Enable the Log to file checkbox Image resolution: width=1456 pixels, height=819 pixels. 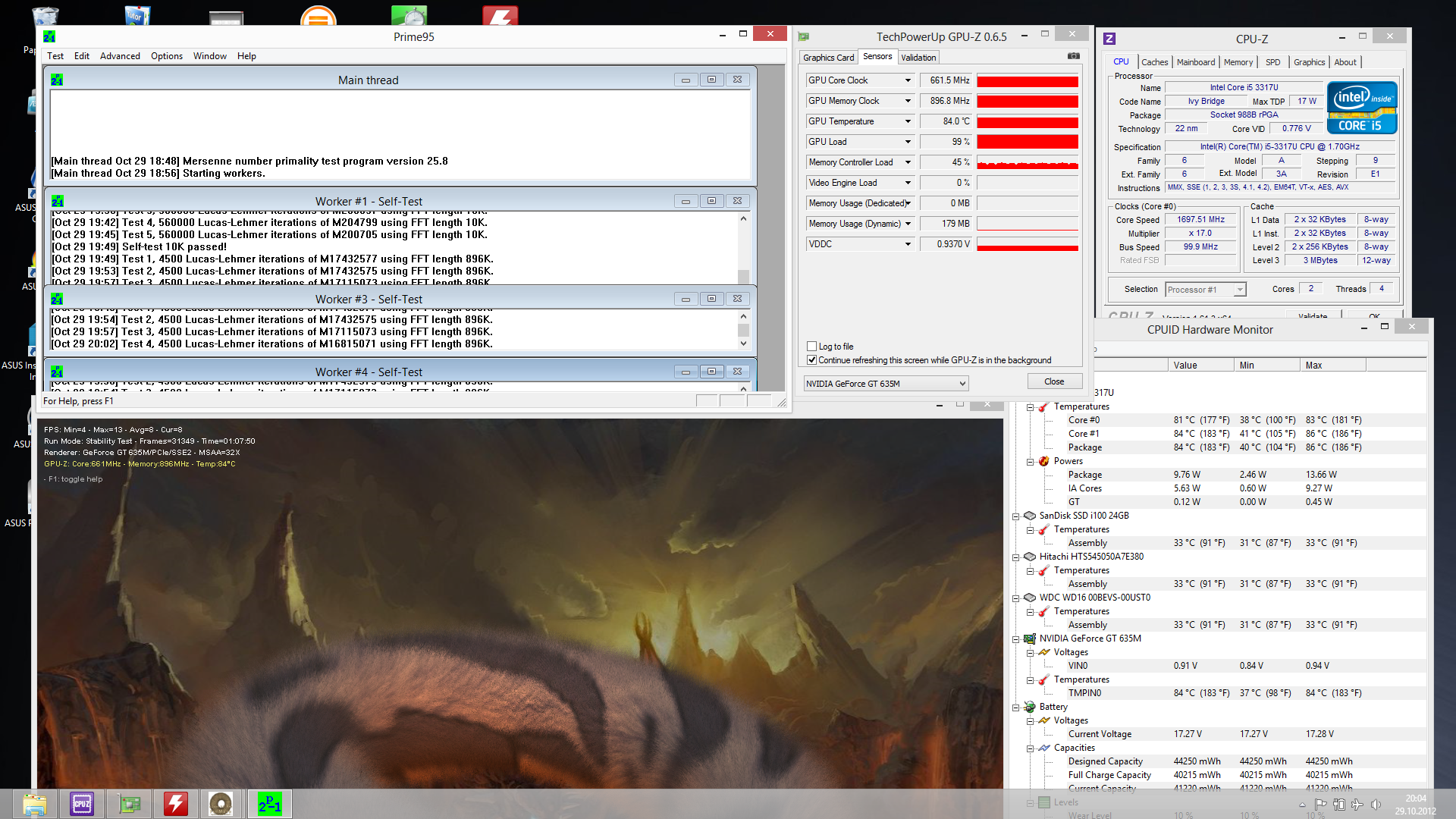[812, 347]
